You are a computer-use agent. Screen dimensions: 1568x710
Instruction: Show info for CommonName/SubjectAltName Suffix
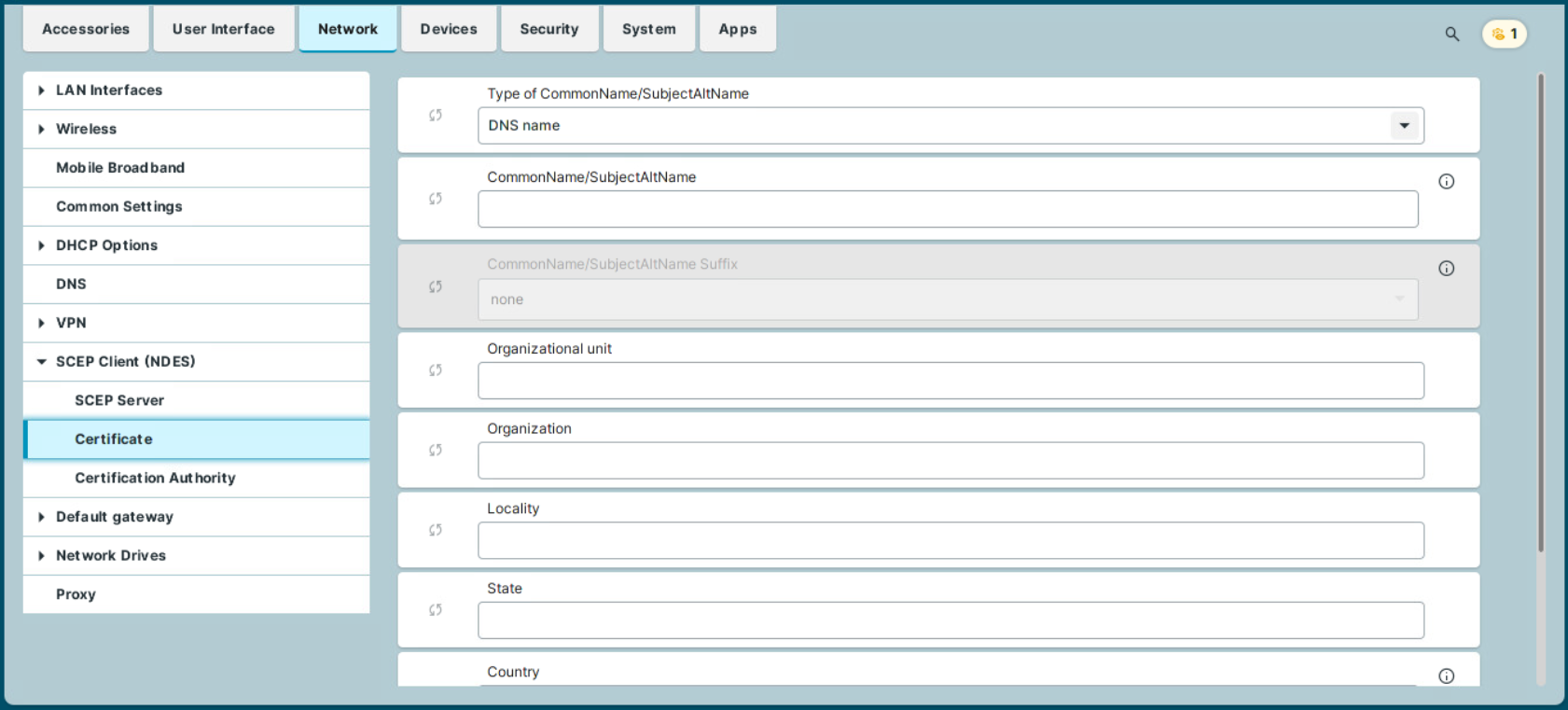click(x=1446, y=269)
